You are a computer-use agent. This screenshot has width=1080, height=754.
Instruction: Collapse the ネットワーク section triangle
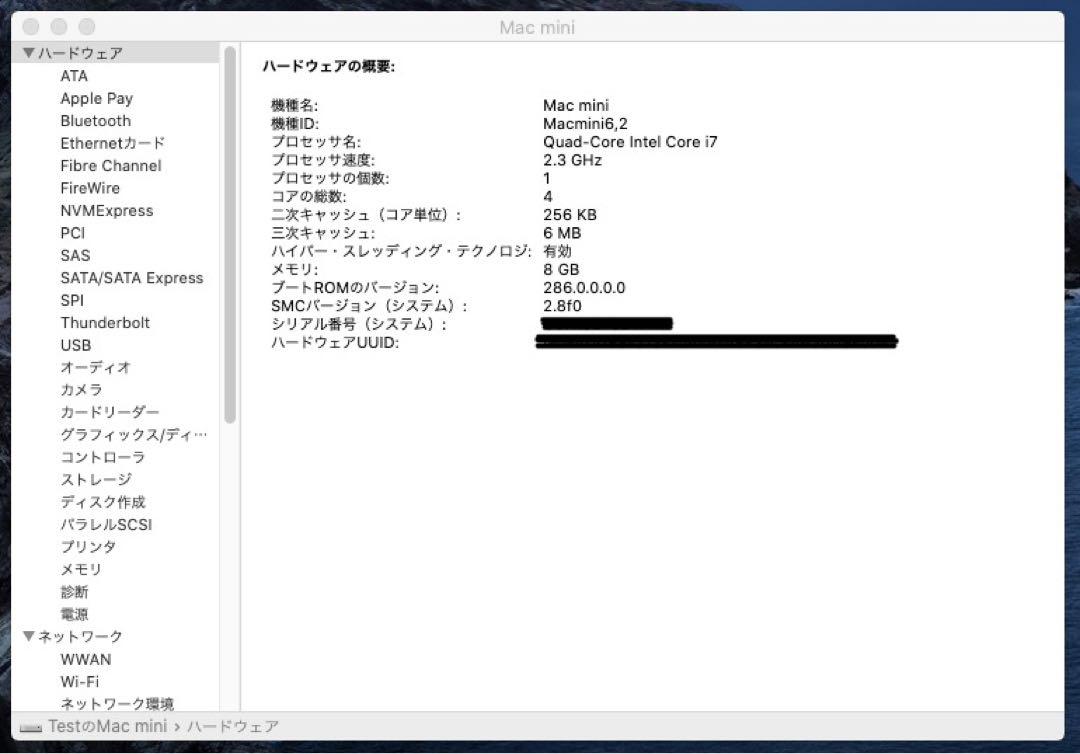click(28, 636)
